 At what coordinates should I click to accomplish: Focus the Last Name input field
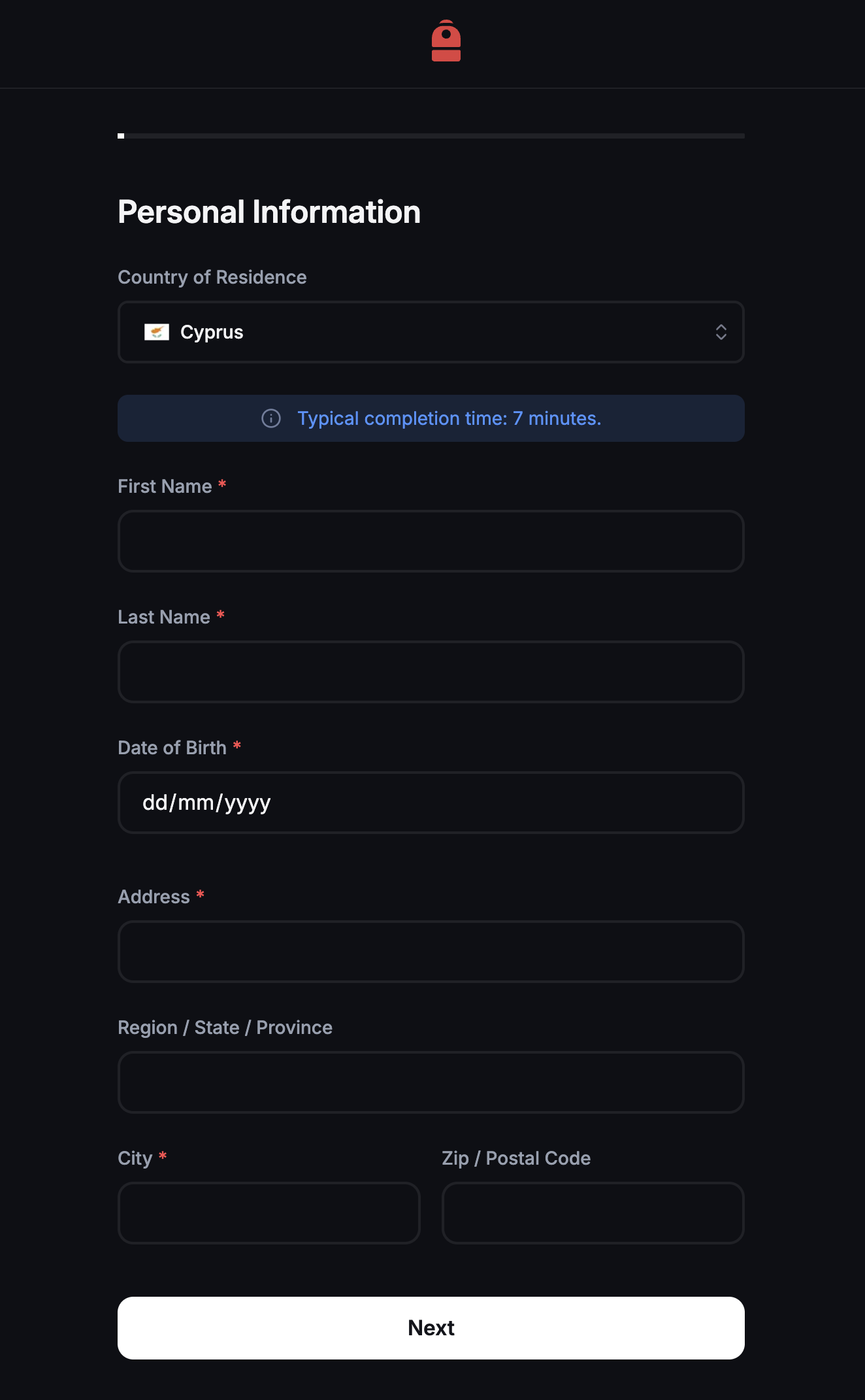pos(431,672)
